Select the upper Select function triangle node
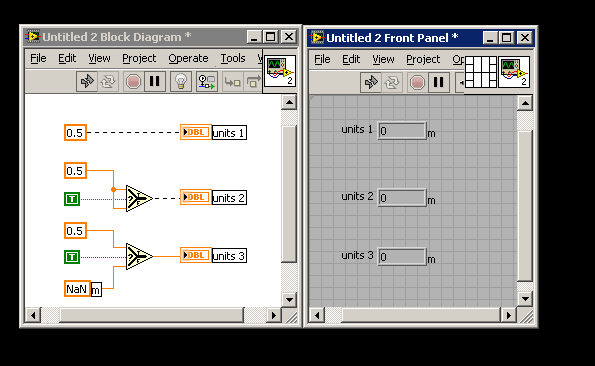Screen dimensions: 595x366 [139, 198]
